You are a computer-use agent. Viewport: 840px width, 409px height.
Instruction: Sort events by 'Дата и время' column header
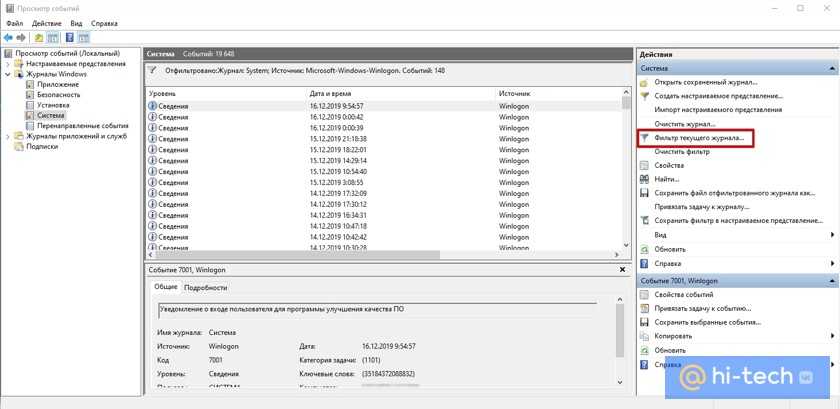[x=400, y=93]
